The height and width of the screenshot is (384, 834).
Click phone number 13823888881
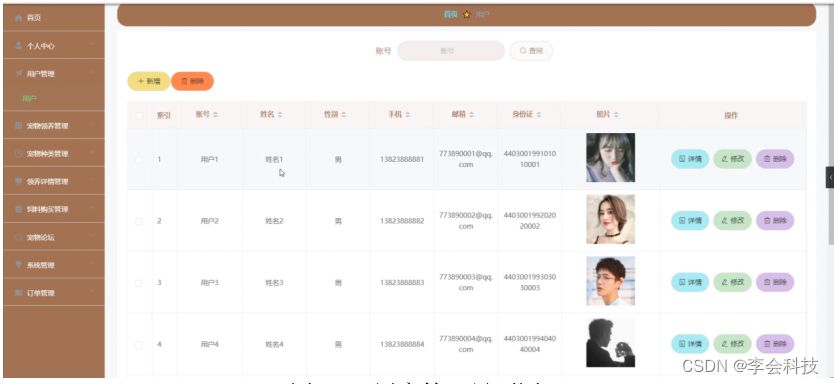pos(402,160)
